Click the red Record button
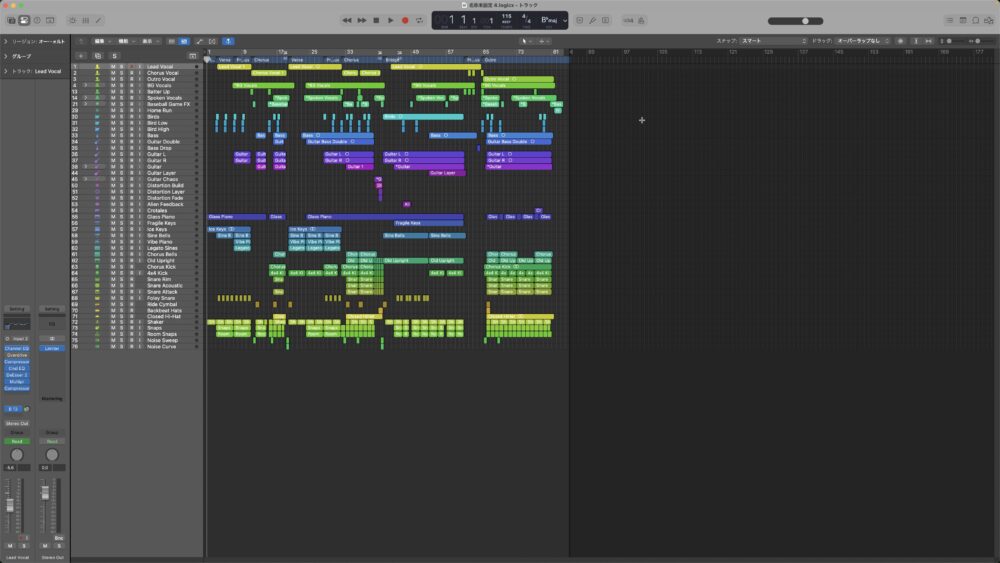The width and height of the screenshot is (1000, 563). click(x=405, y=20)
